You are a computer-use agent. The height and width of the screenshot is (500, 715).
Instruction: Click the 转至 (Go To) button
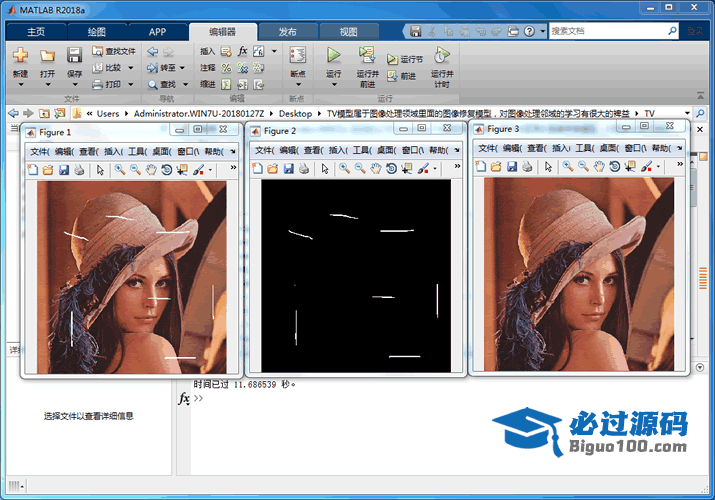(x=161, y=68)
